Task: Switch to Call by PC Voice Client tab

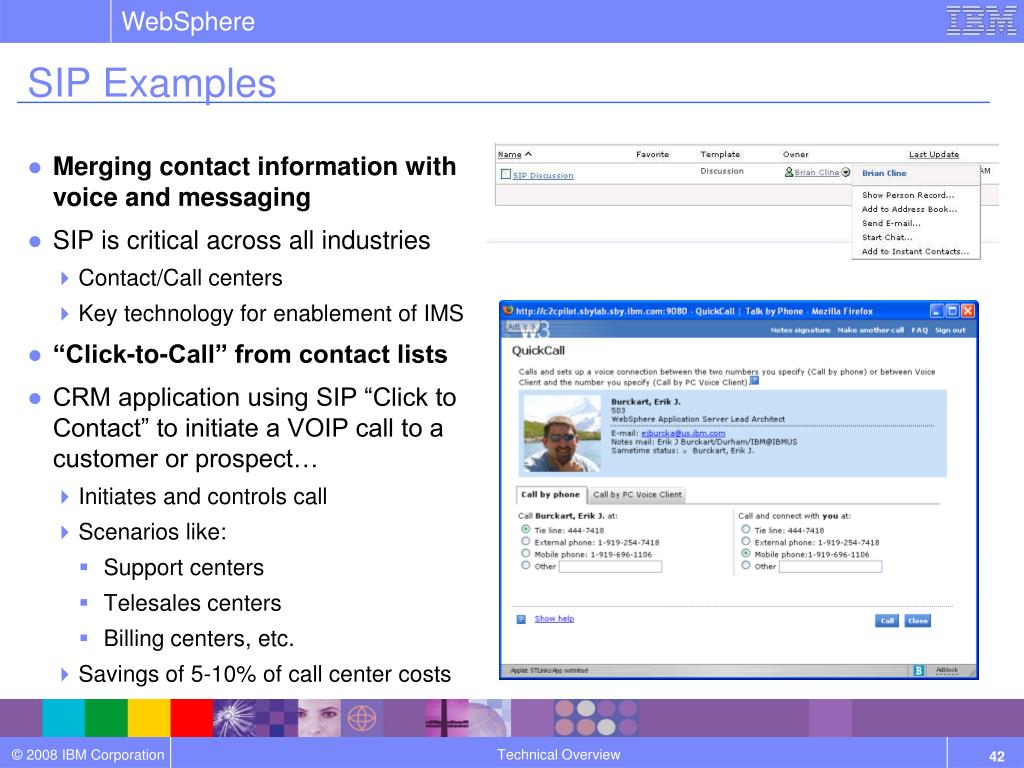Action: click(637, 494)
